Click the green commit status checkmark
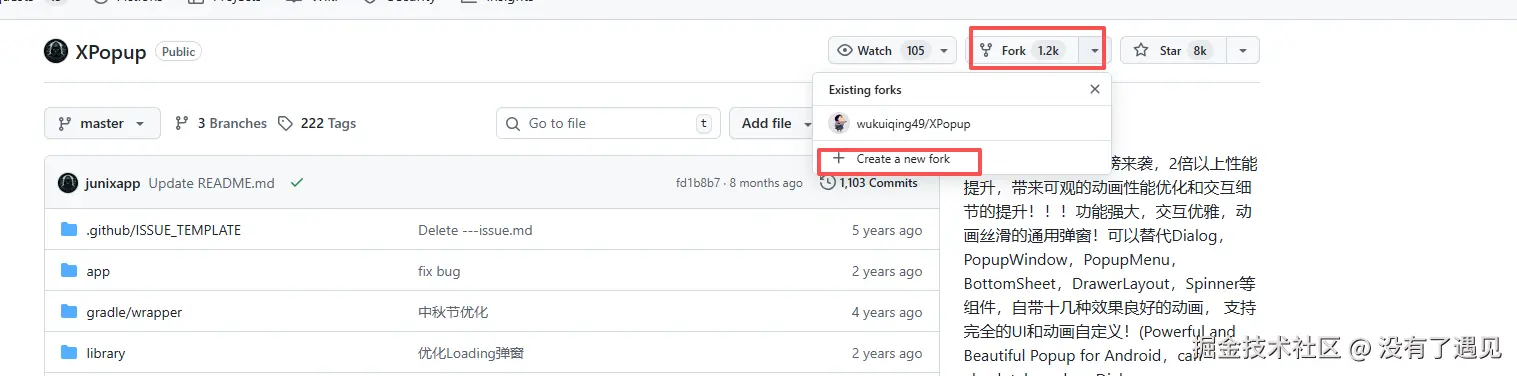The width and height of the screenshot is (1517, 376). 296,183
